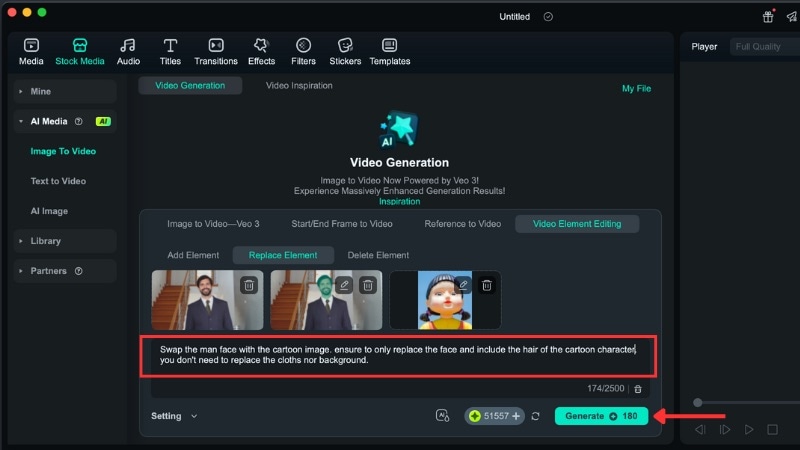Select Reference to Video tab
This screenshot has width=800, height=450.
[x=463, y=223]
